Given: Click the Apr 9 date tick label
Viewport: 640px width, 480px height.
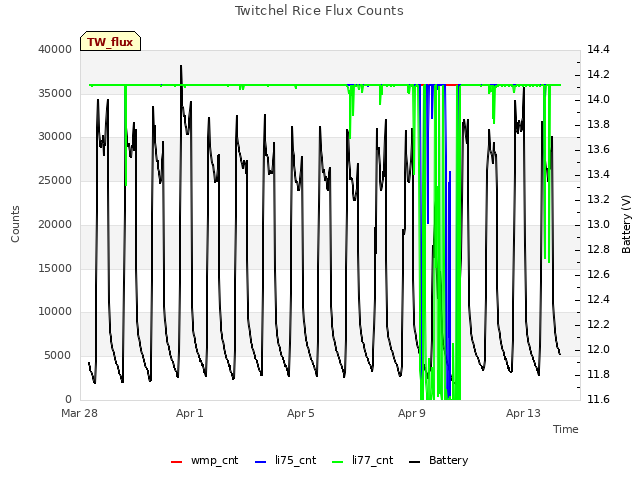Looking at the screenshot, I should (x=412, y=413).
